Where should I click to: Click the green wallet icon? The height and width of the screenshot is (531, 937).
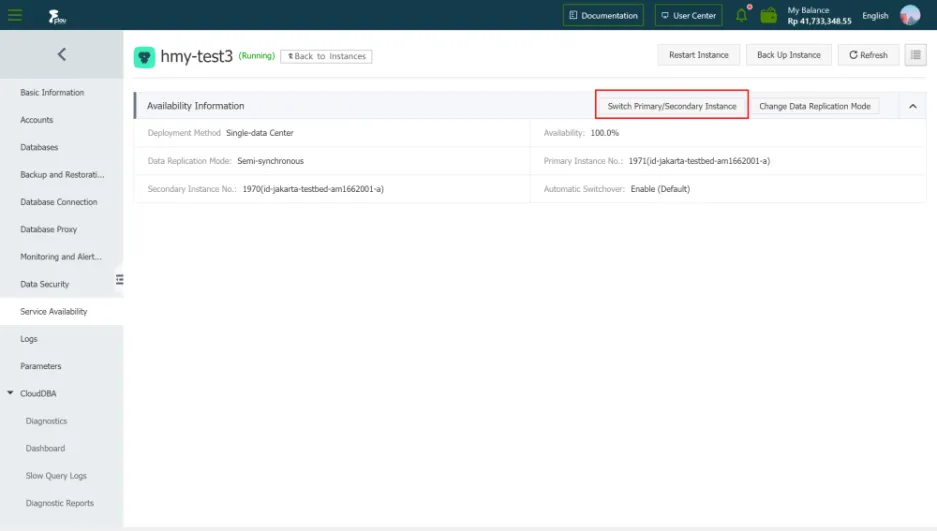pos(768,16)
